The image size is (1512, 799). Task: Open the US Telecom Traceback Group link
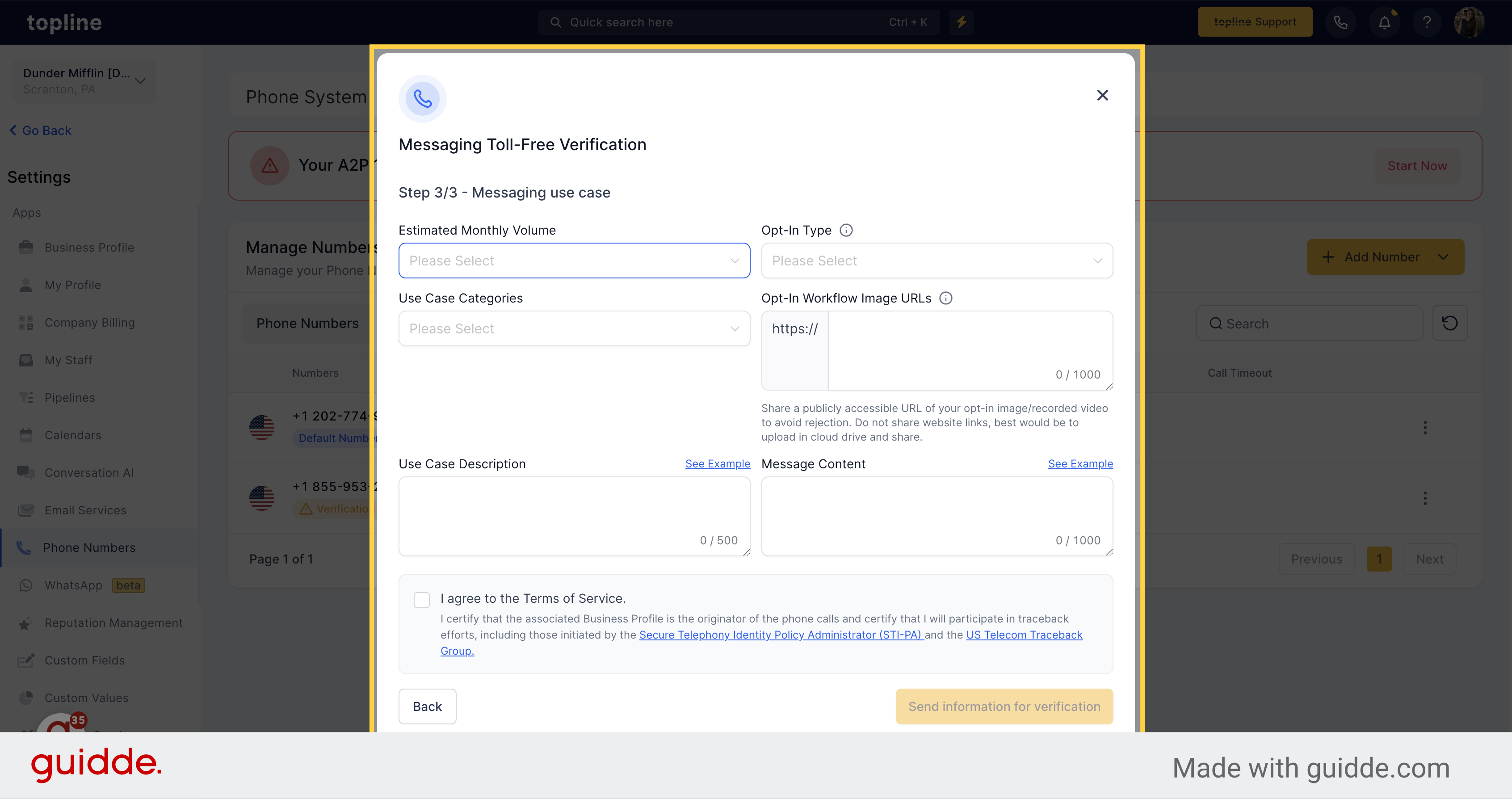1024,635
